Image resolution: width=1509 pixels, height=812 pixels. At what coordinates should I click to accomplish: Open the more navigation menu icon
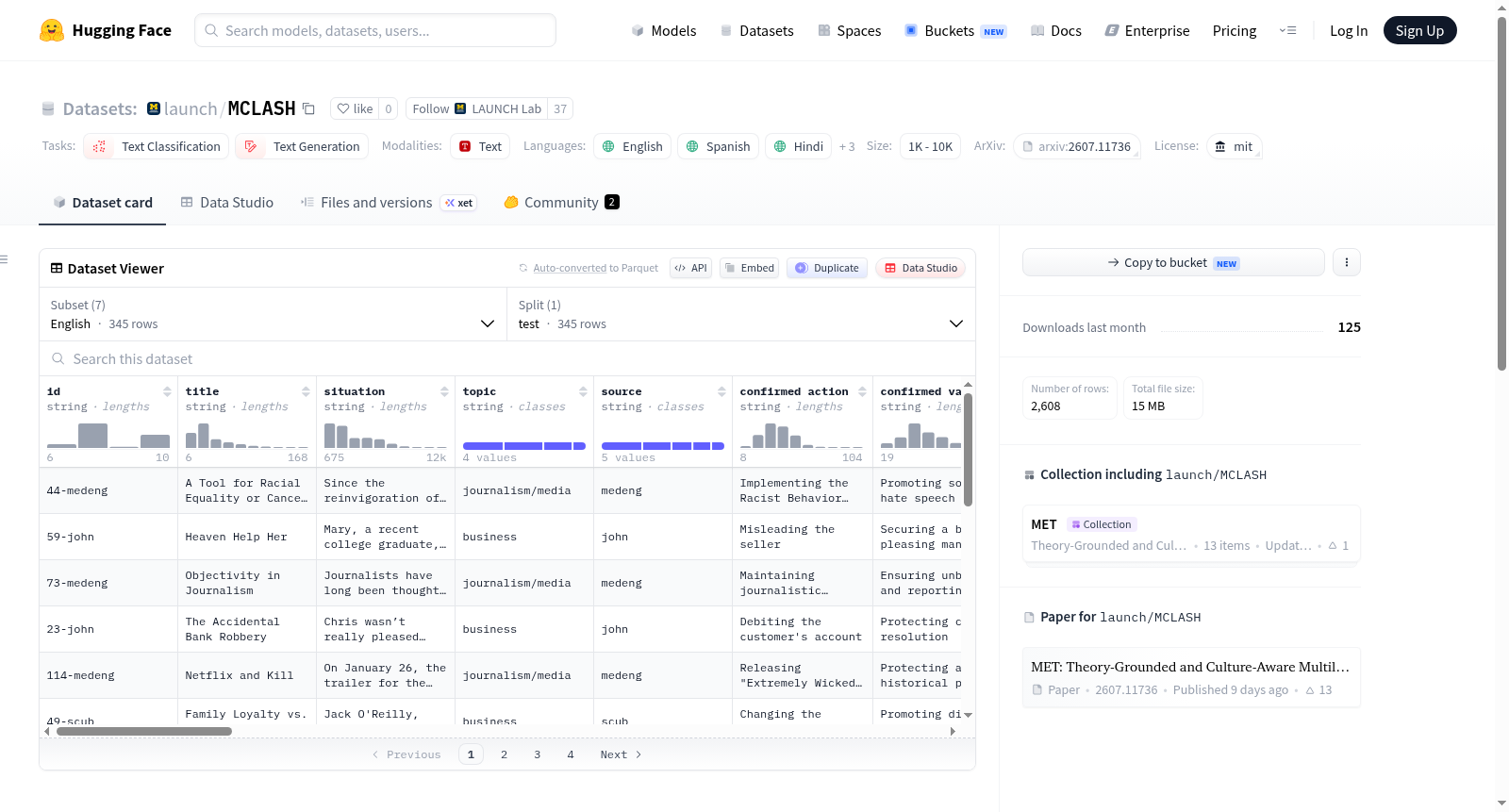point(1287,30)
